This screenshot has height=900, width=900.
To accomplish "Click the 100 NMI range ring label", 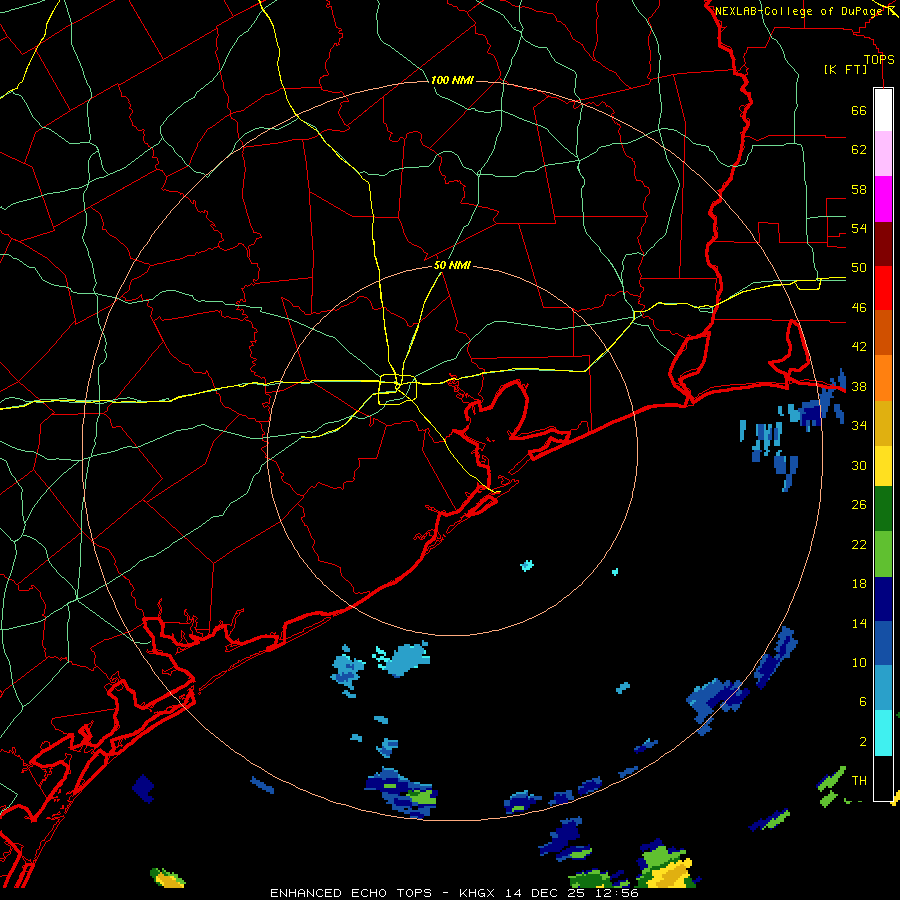I will pyautogui.click(x=452, y=80).
